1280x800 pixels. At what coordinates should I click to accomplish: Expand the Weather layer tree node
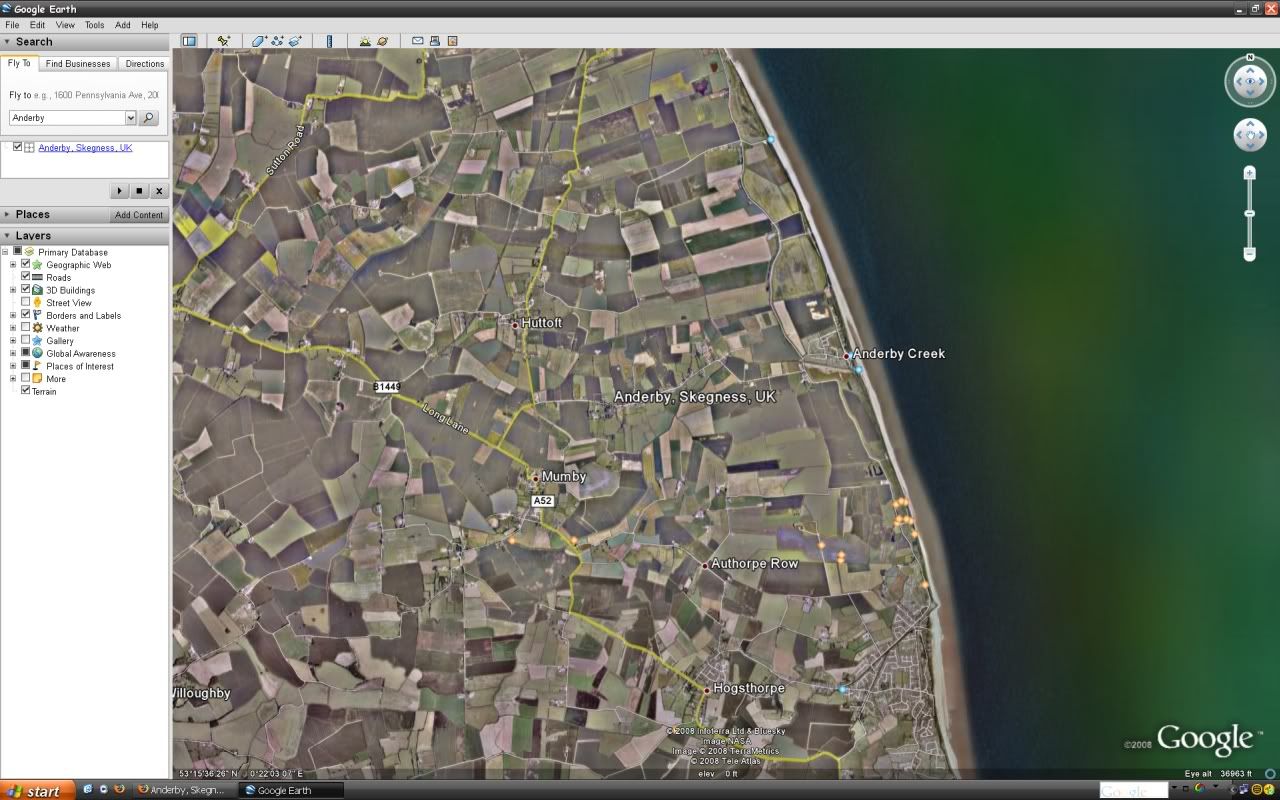coord(13,328)
